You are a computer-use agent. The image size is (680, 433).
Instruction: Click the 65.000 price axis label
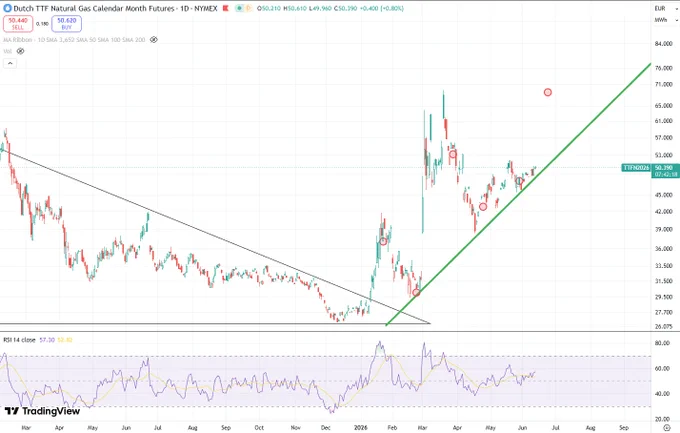[664, 105]
